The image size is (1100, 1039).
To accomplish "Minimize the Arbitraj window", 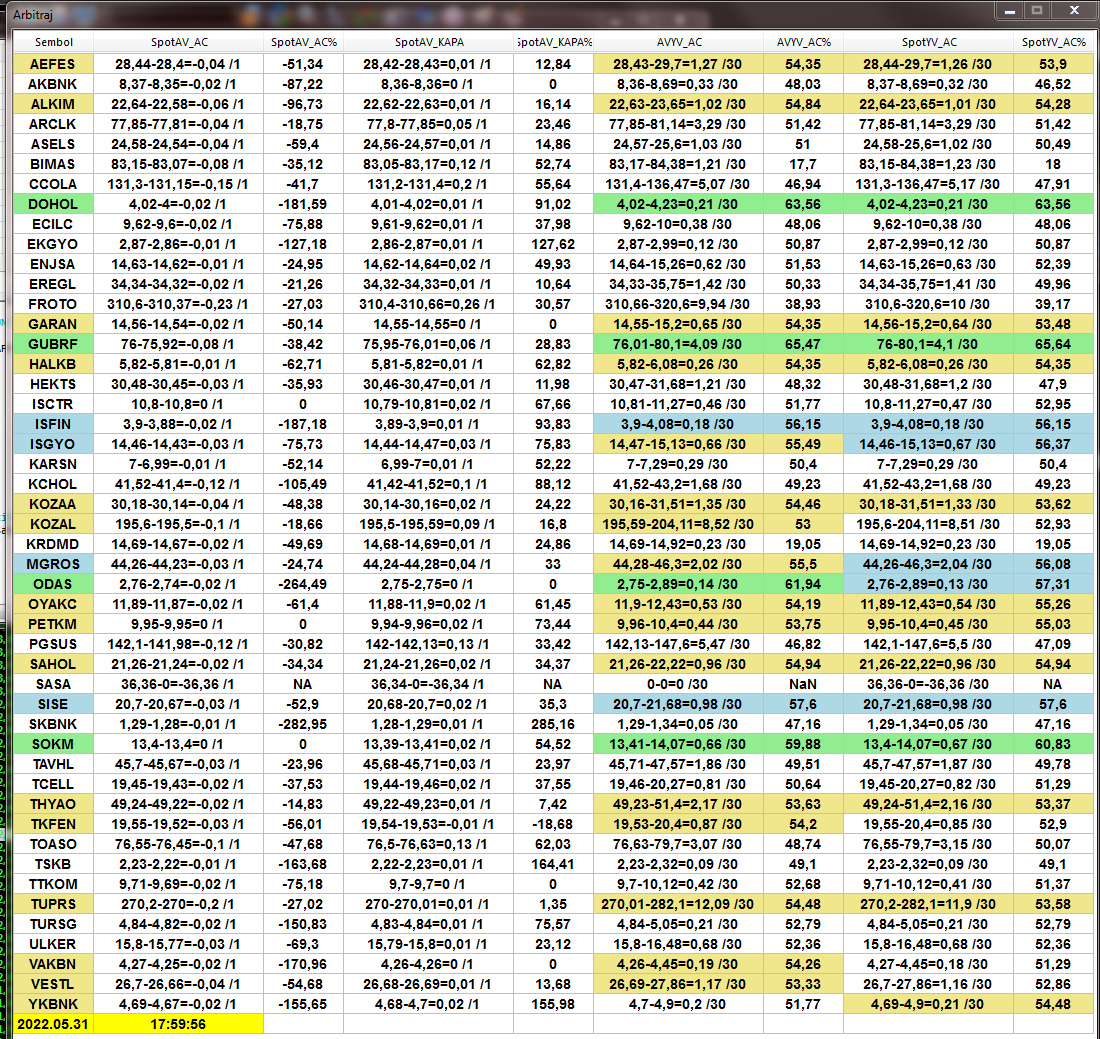I will pyautogui.click(x=1010, y=11).
